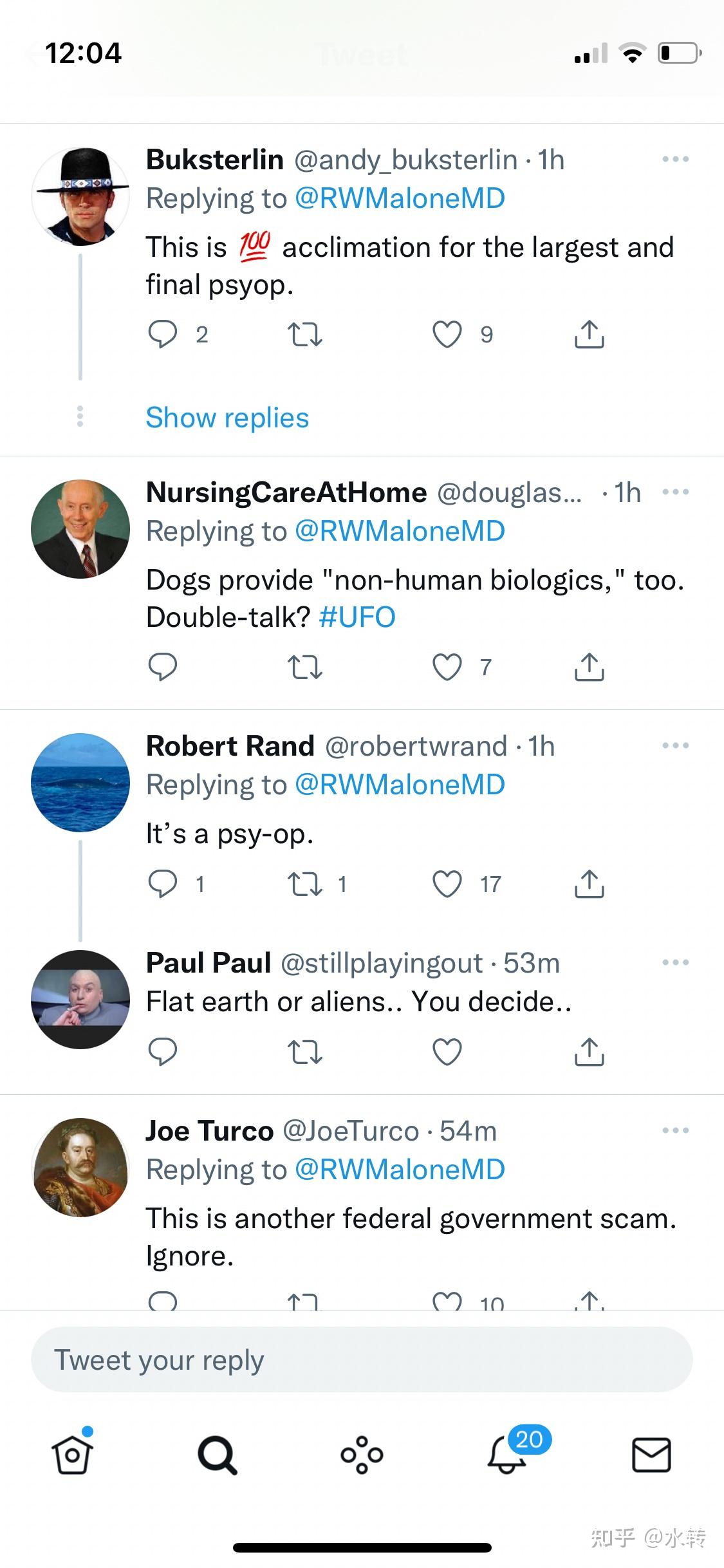Go to the Home tab
The height and width of the screenshot is (1568, 724).
(x=72, y=1455)
